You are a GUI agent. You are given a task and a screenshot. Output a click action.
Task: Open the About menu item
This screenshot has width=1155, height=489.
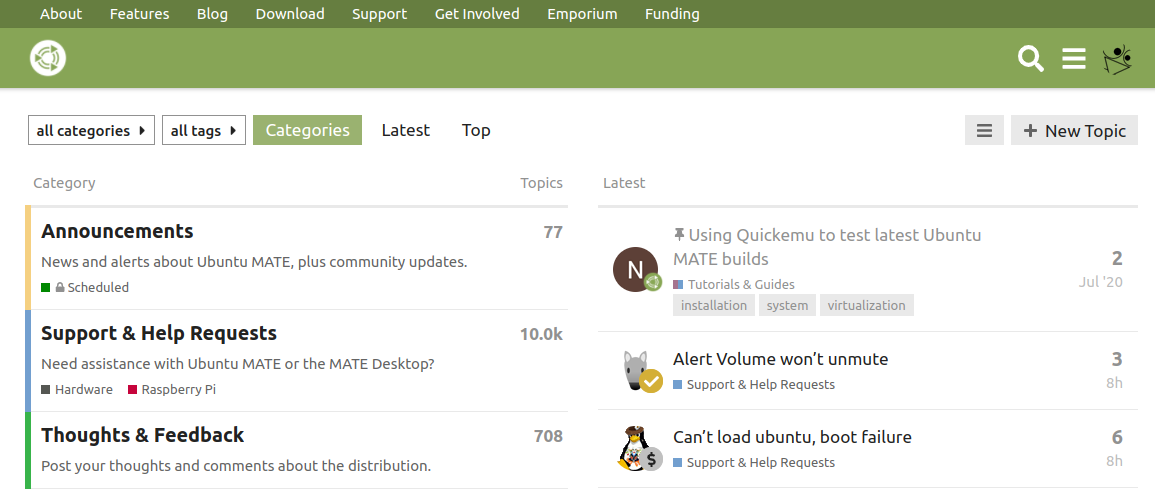click(x=61, y=14)
